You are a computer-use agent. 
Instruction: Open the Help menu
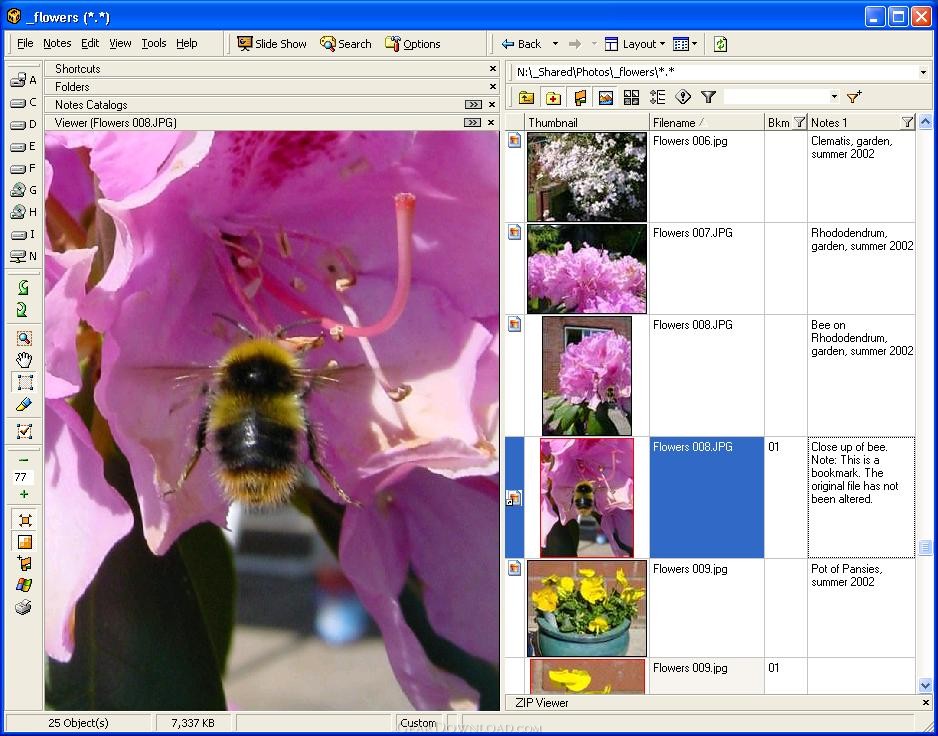[x=187, y=43]
